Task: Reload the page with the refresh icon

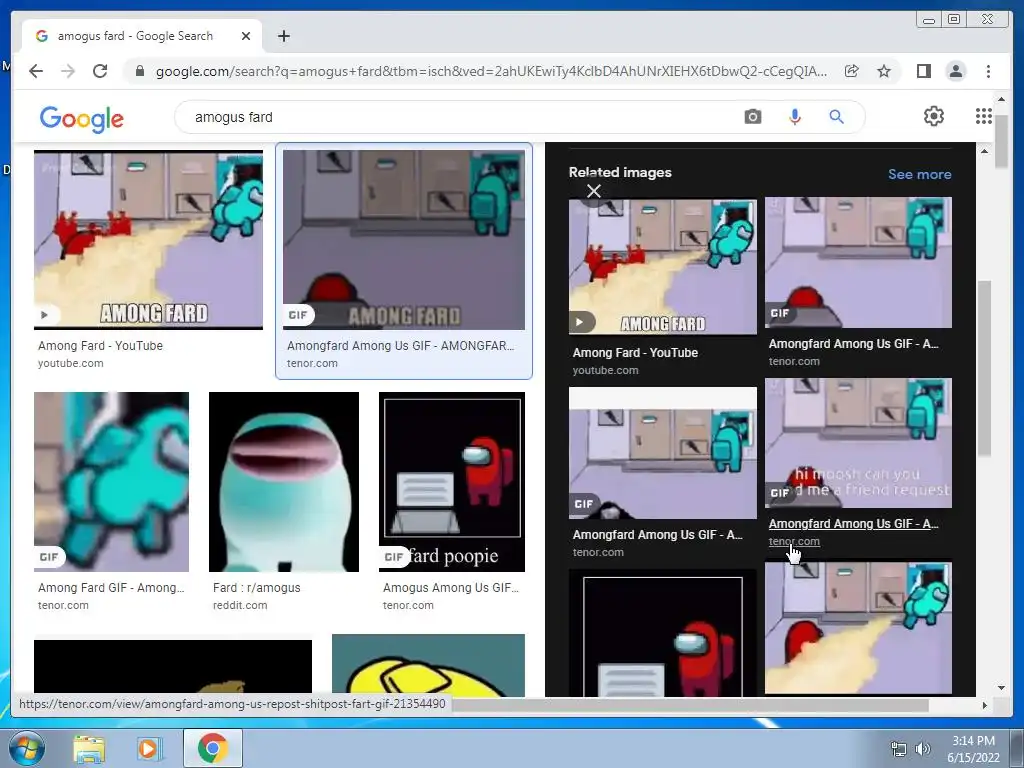Action: click(x=100, y=71)
